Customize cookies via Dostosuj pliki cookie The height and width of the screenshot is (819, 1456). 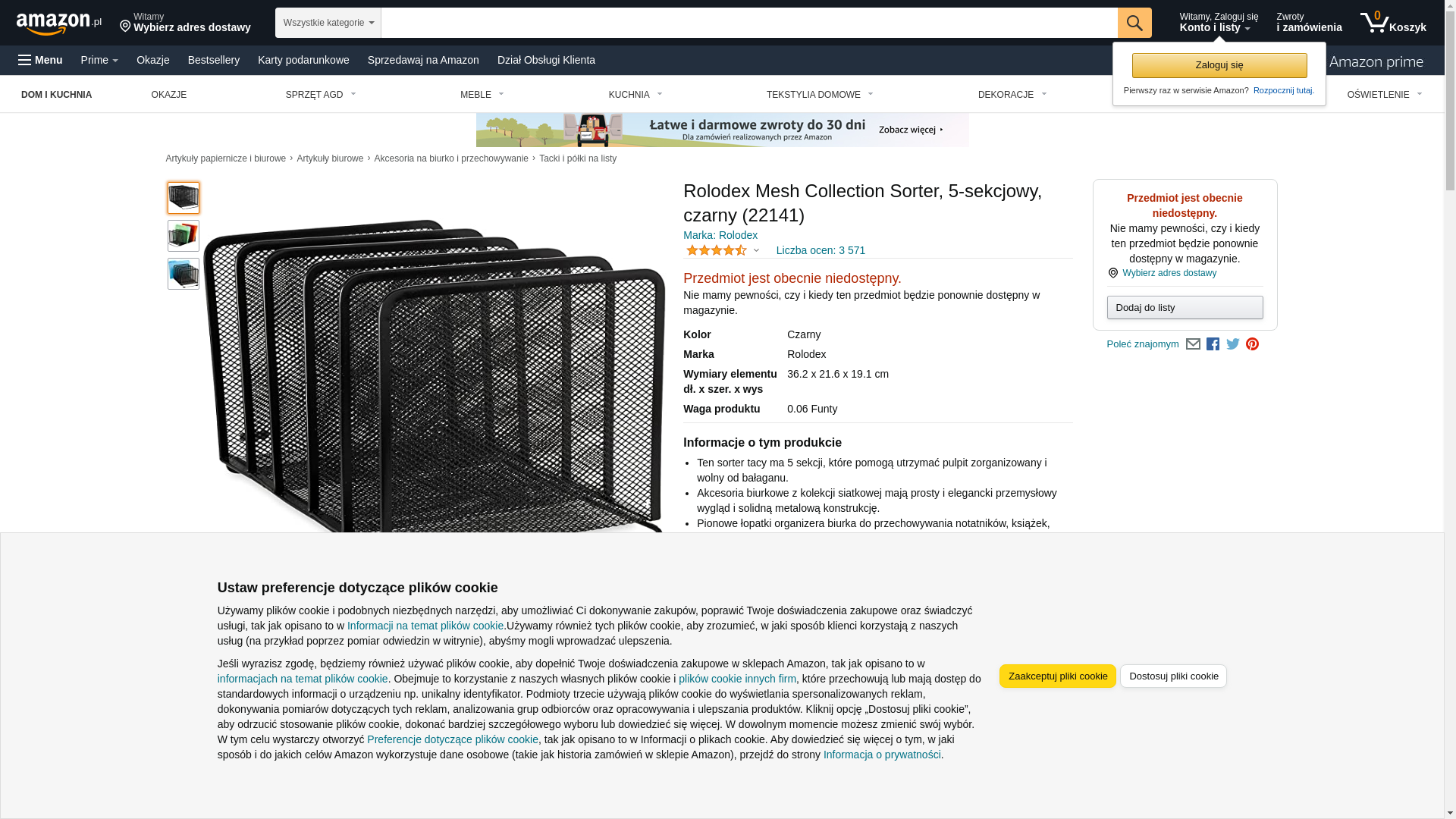coord(1173,676)
